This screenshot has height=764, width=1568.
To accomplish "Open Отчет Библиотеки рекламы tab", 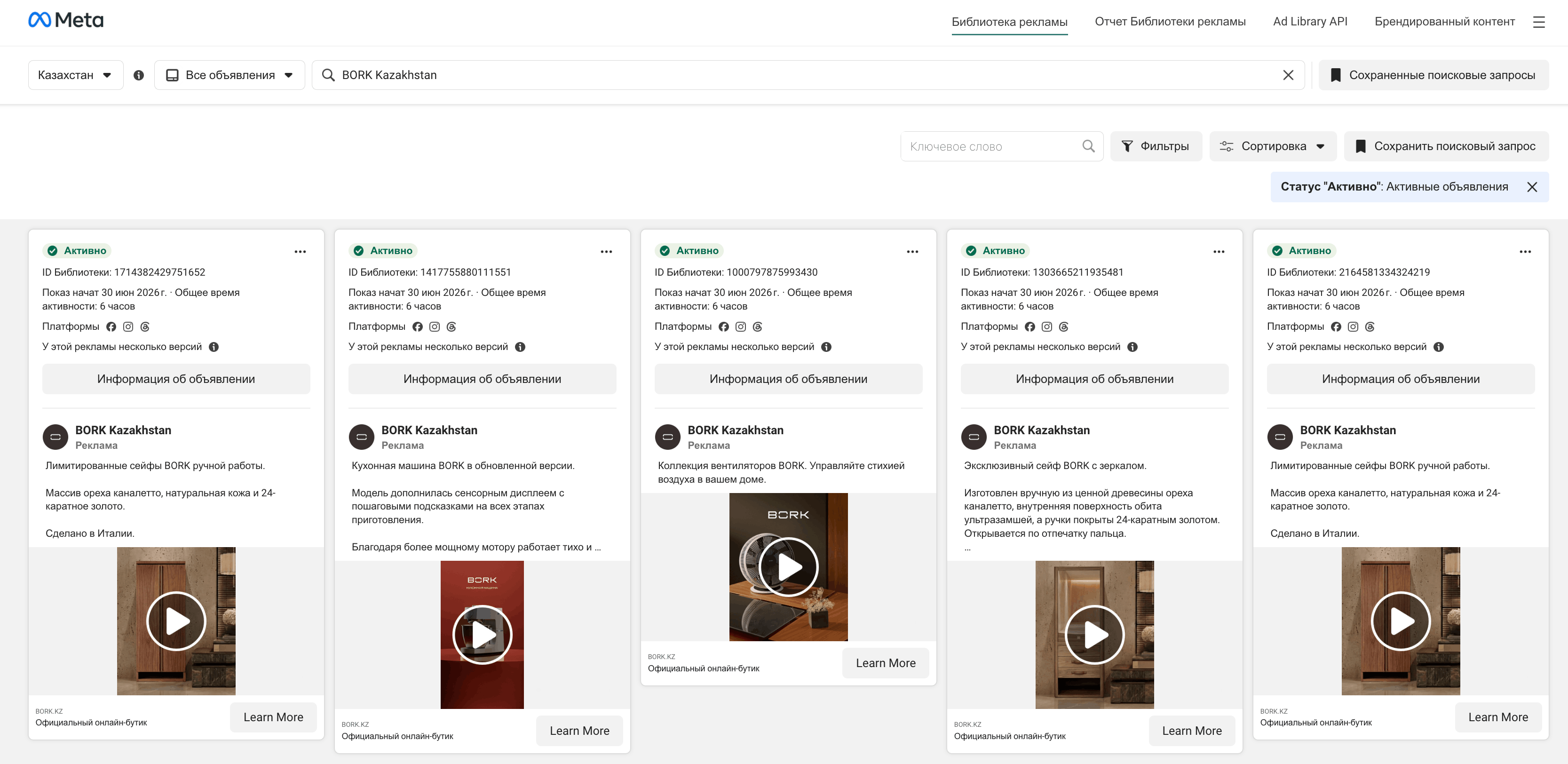I will [1170, 21].
